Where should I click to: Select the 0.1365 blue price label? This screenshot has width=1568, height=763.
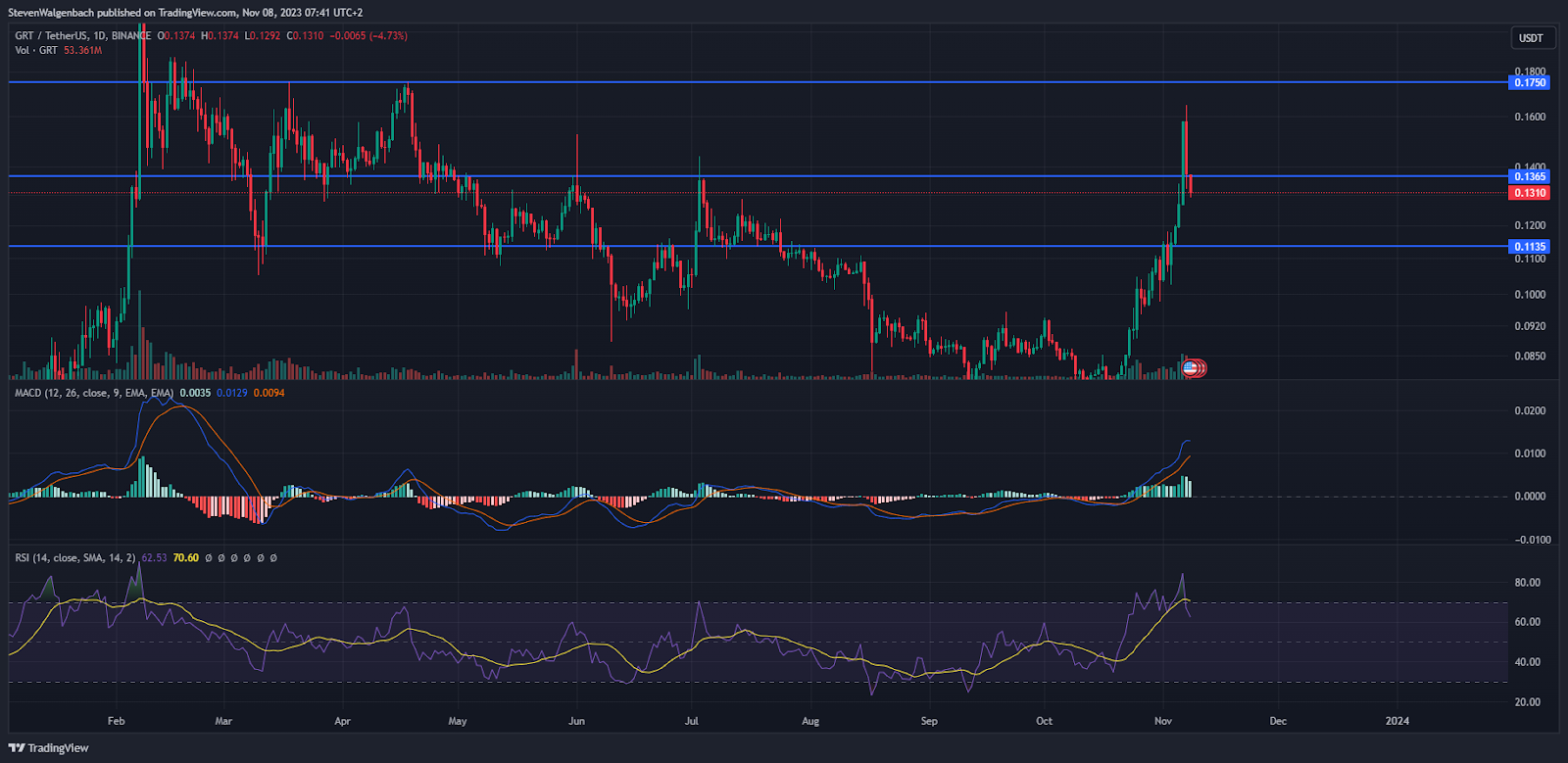tap(1530, 176)
